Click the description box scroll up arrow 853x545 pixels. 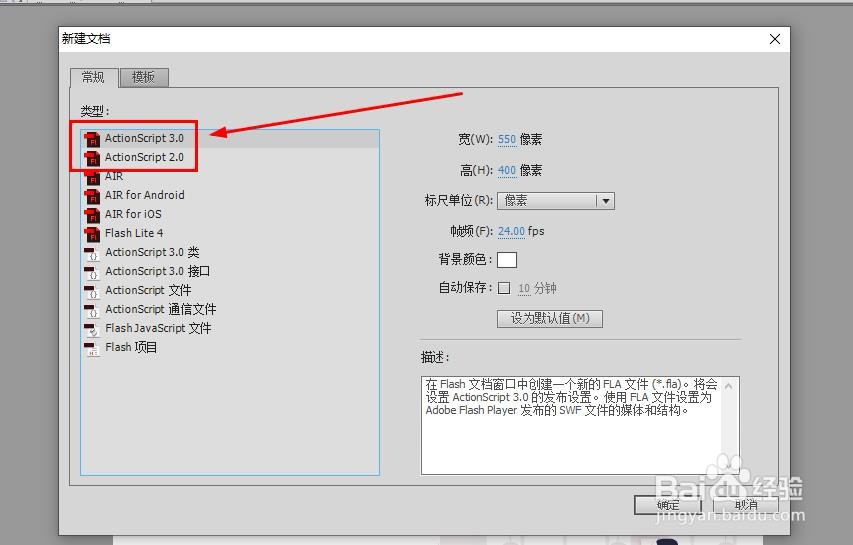[729, 386]
